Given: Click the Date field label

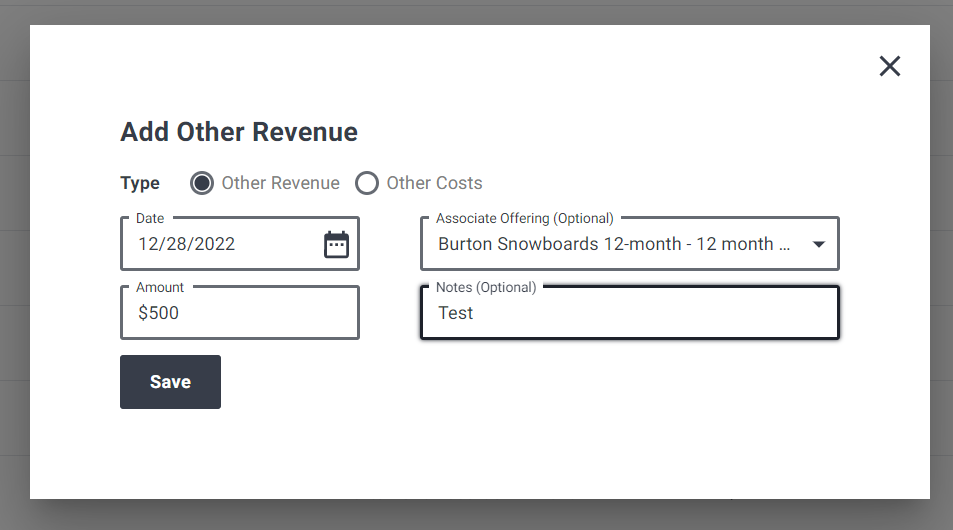Looking at the screenshot, I should [150, 218].
